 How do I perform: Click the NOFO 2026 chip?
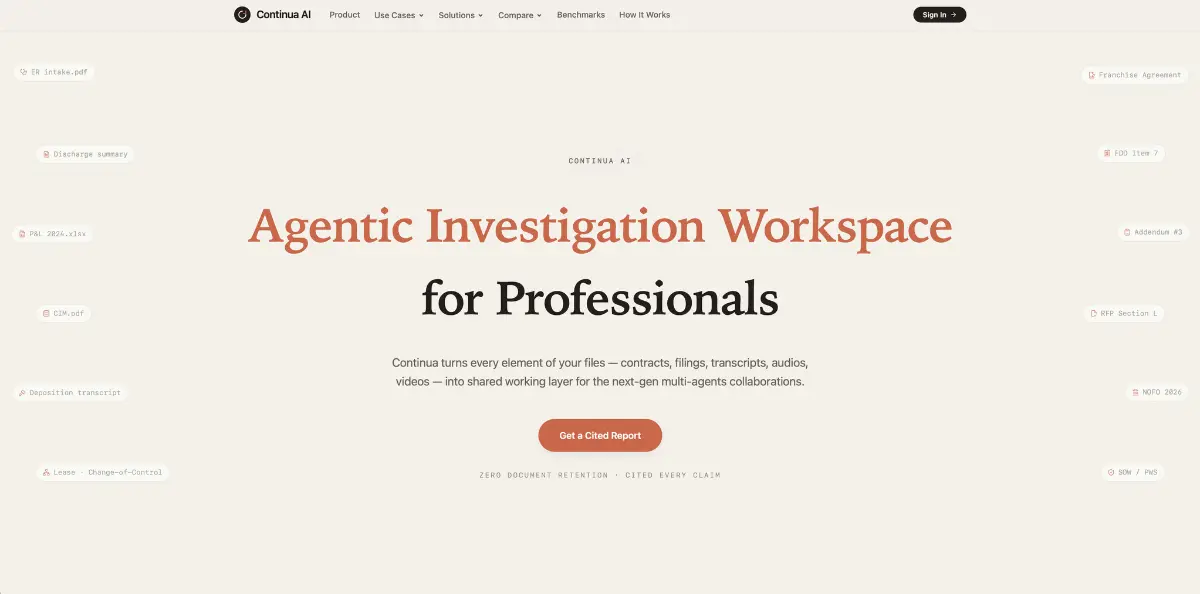point(1157,392)
